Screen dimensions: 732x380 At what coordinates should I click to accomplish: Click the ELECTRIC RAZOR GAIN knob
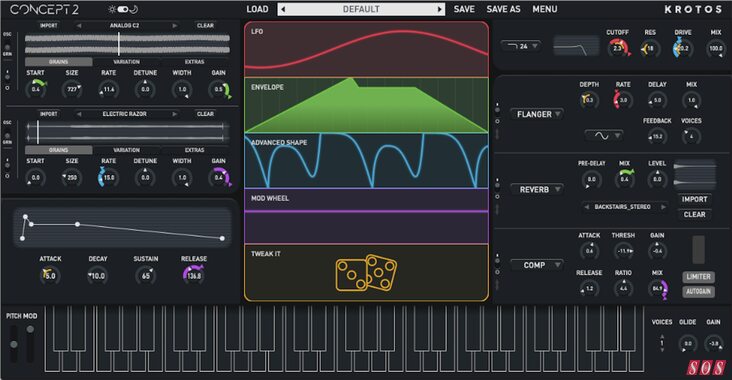click(x=219, y=177)
